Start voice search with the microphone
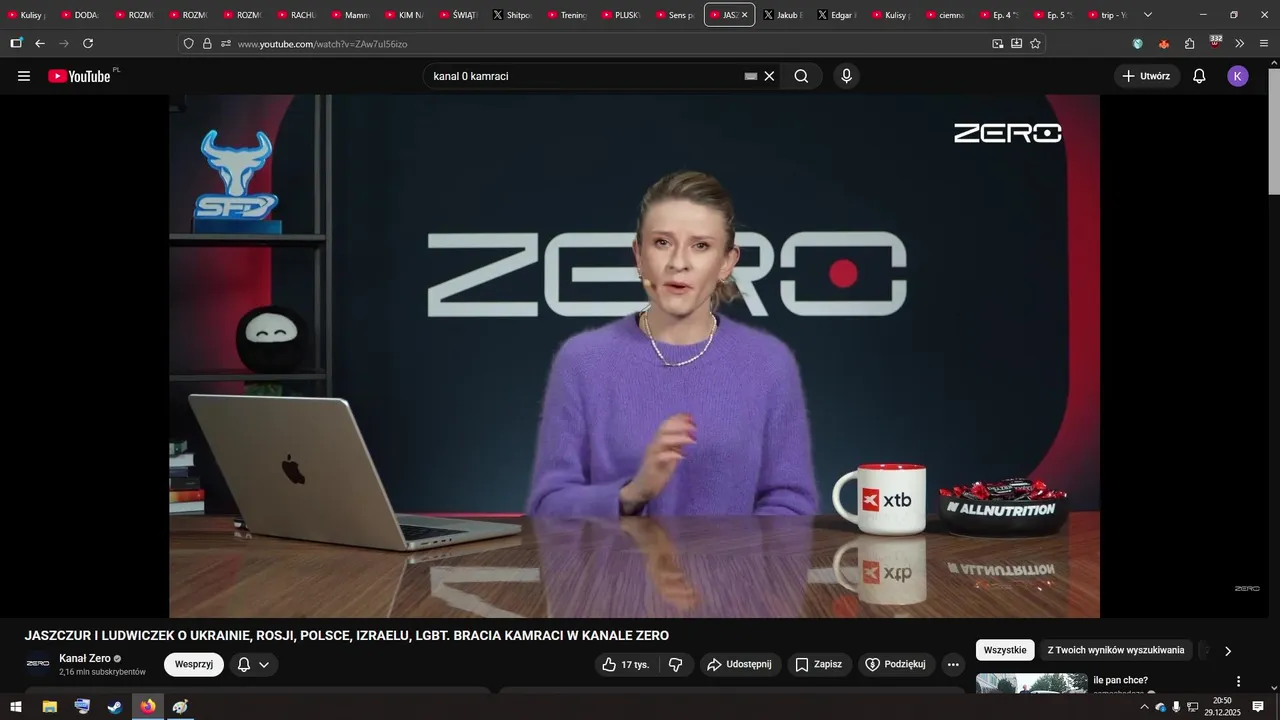This screenshot has height=720, width=1280. pyautogui.click(x=847, y=76)
